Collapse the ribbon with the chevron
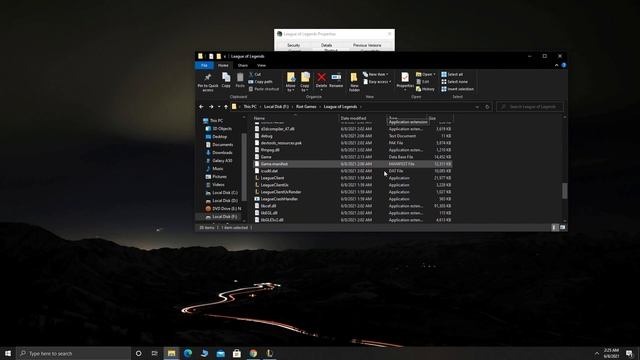640x360 pixels. (556, 65)
